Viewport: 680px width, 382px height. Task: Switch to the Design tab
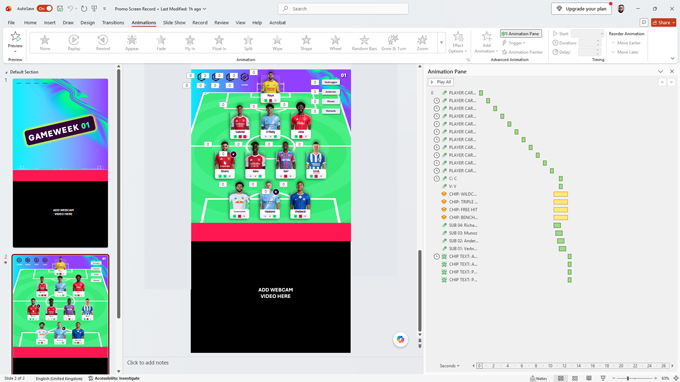point(87,23)
